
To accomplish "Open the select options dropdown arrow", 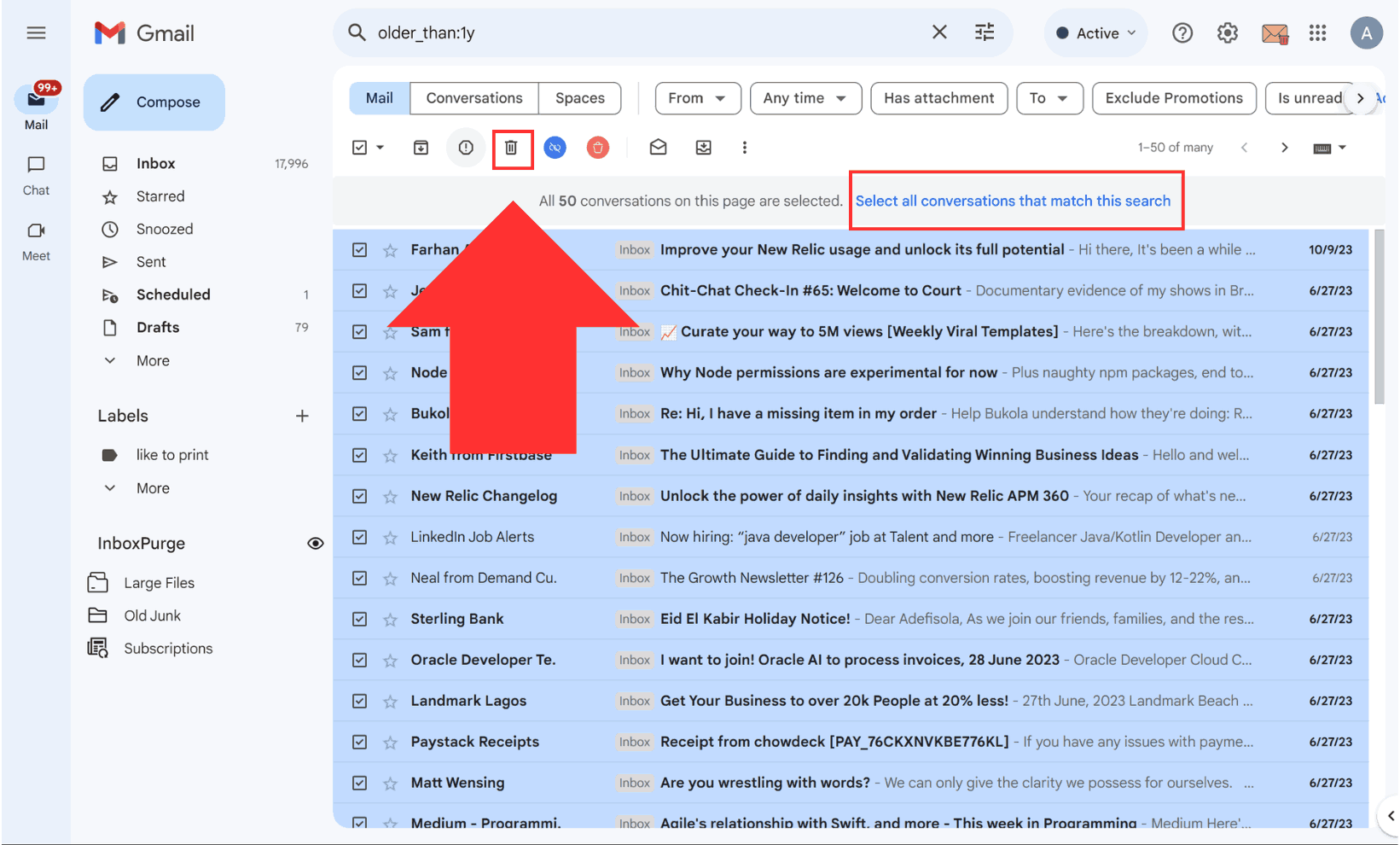I will coord(380,148).
